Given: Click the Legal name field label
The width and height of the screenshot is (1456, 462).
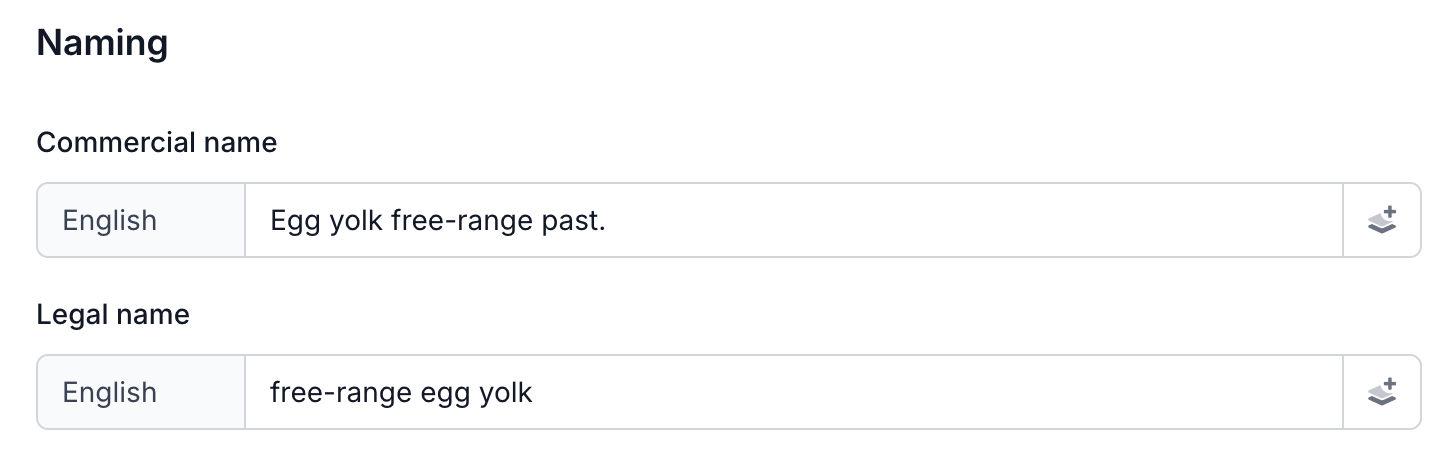Looking at the screenshot, I should click(x=113, y=315).
